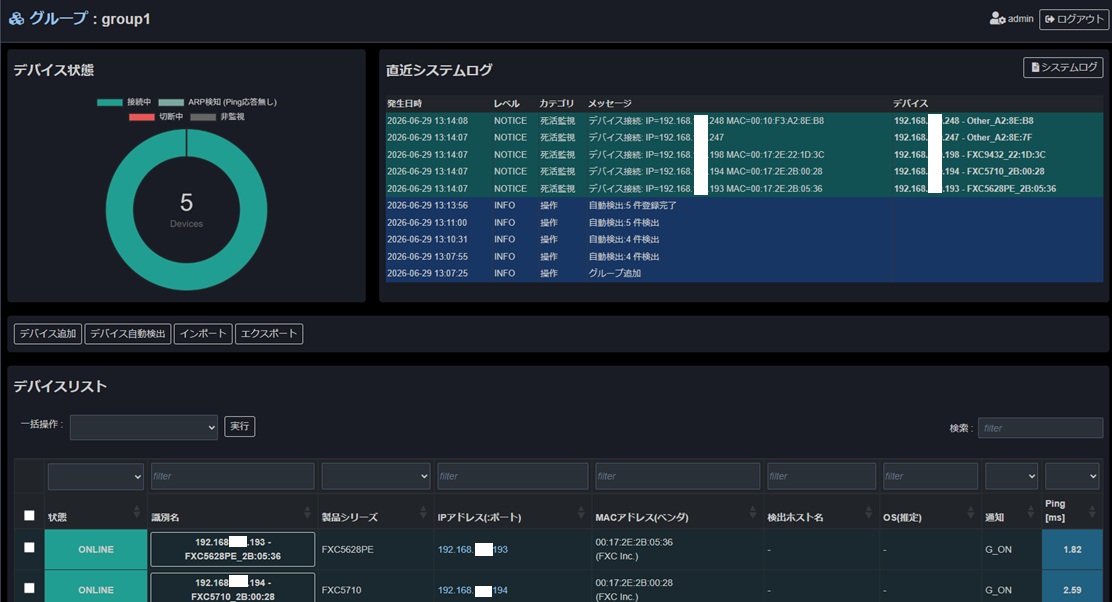This screenshot has height=602, width=1112.
Task: Sort by 識別名 using its sort arrows
Action: [x=307, y=512]
